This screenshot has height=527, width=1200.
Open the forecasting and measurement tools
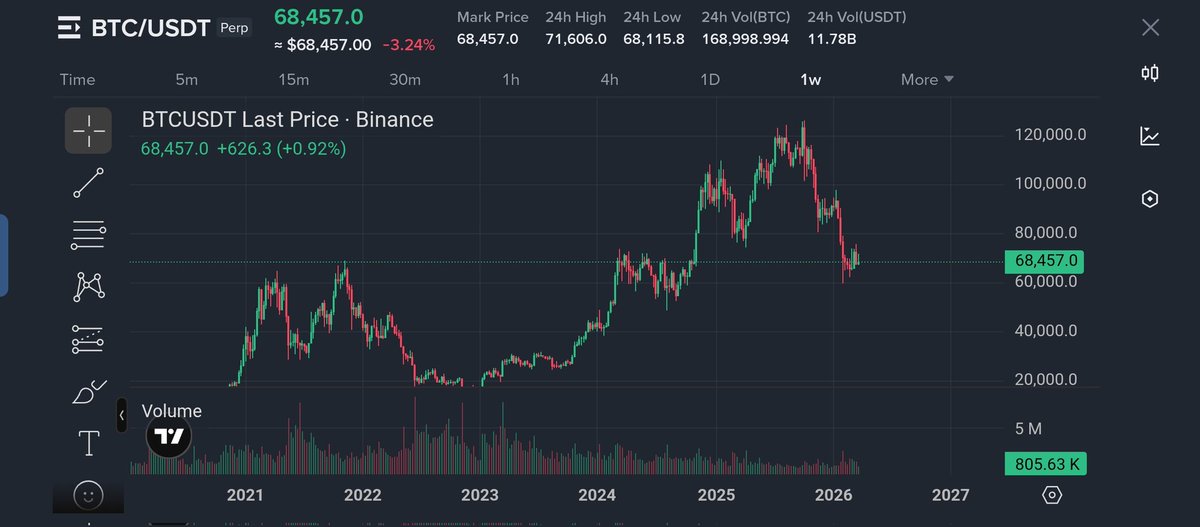pyautogui.click(x=88, y=340)
